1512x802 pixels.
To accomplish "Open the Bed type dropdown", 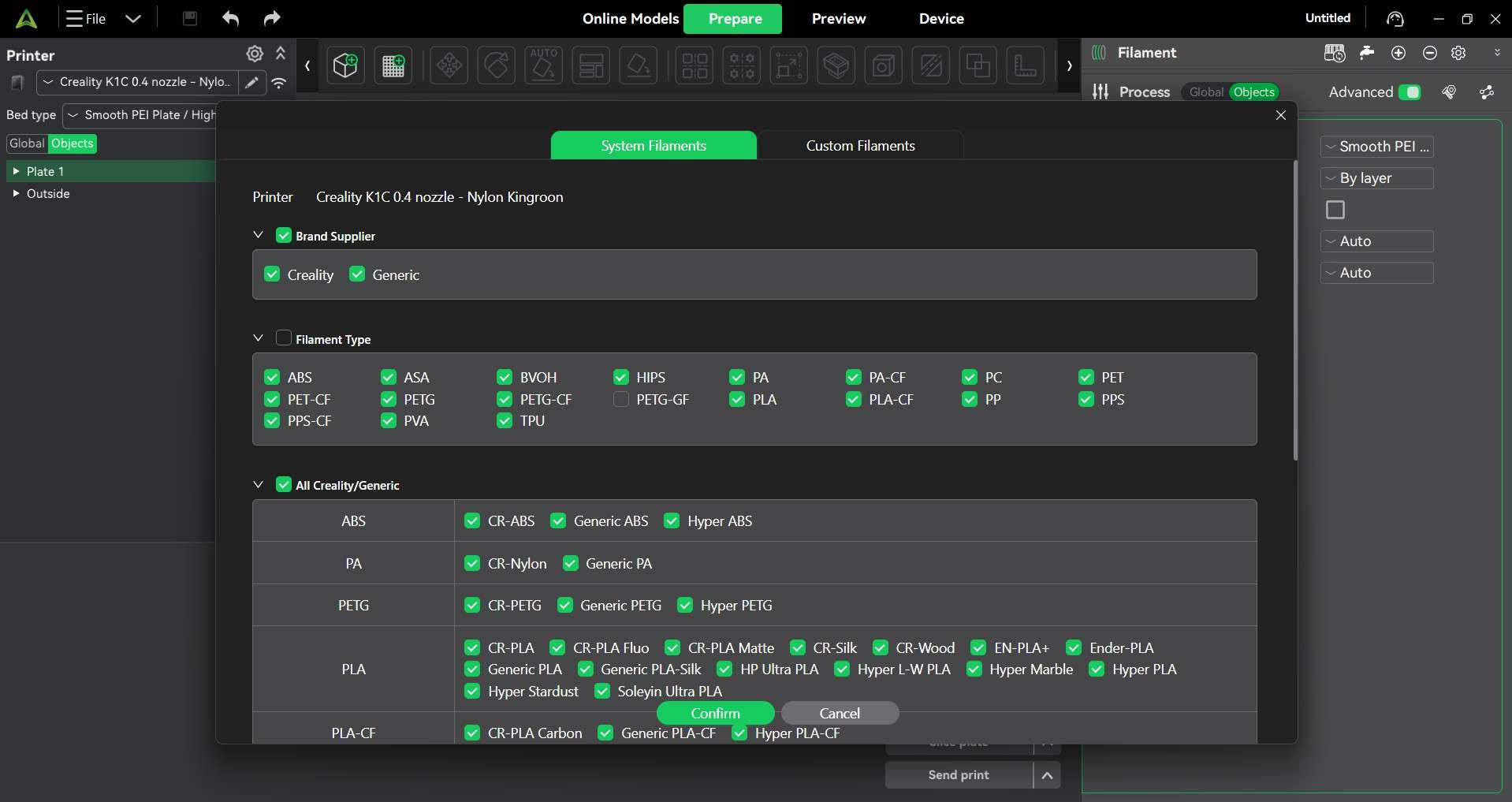I will tap(140, 115).
